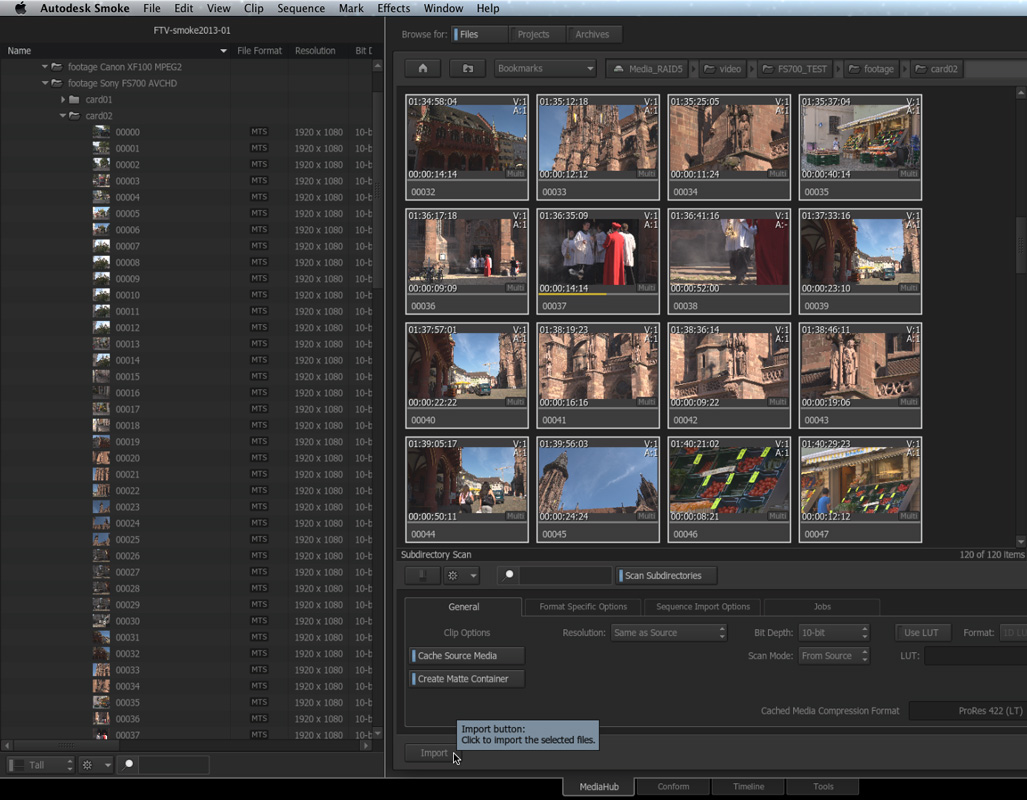This screenshot has width=1027, height=800.
Task: Open the Bookmarks dropdown
Action: [546, 69]
